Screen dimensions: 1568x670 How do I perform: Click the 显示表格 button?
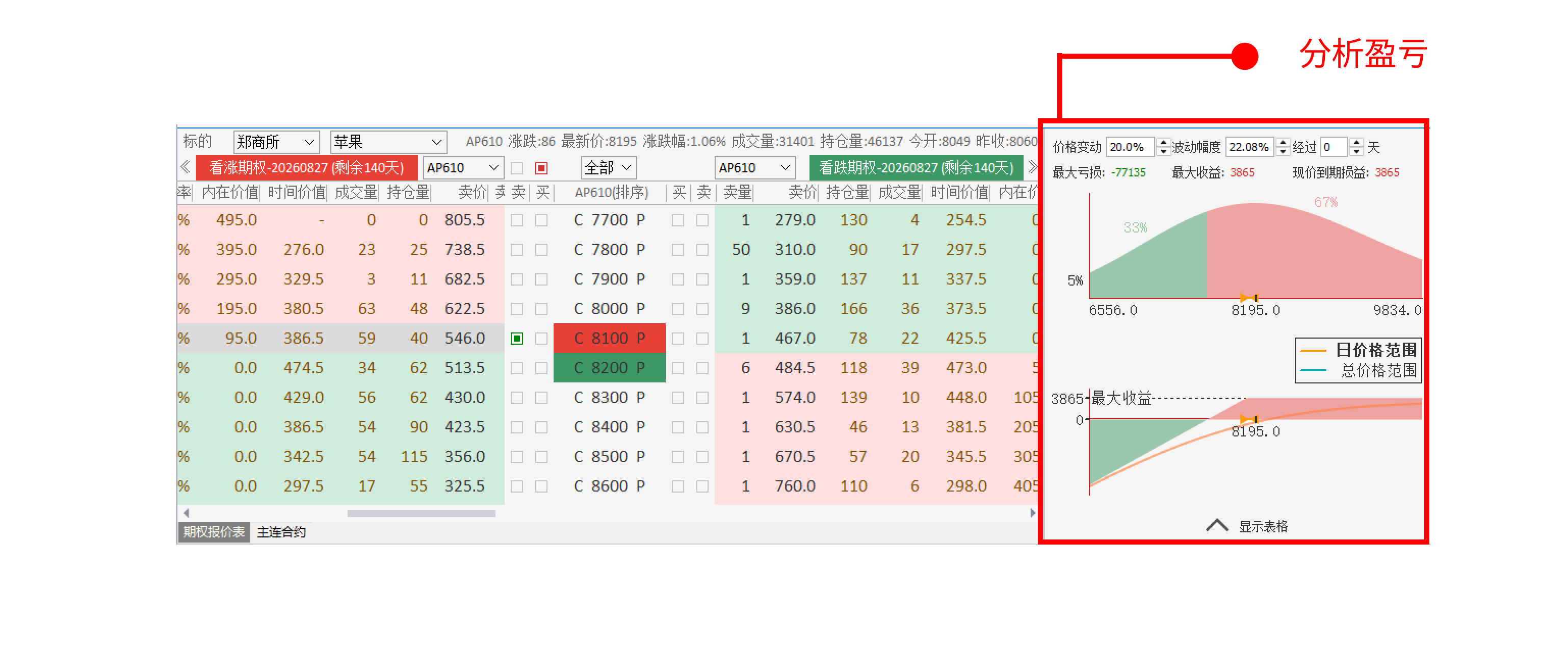pyautogui.click(x=1263, y=526)
